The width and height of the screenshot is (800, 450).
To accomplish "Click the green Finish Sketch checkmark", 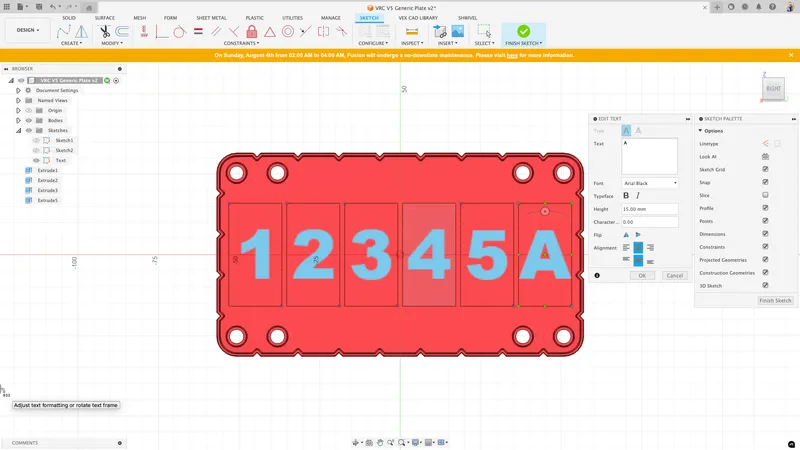I will coord(523,32).
